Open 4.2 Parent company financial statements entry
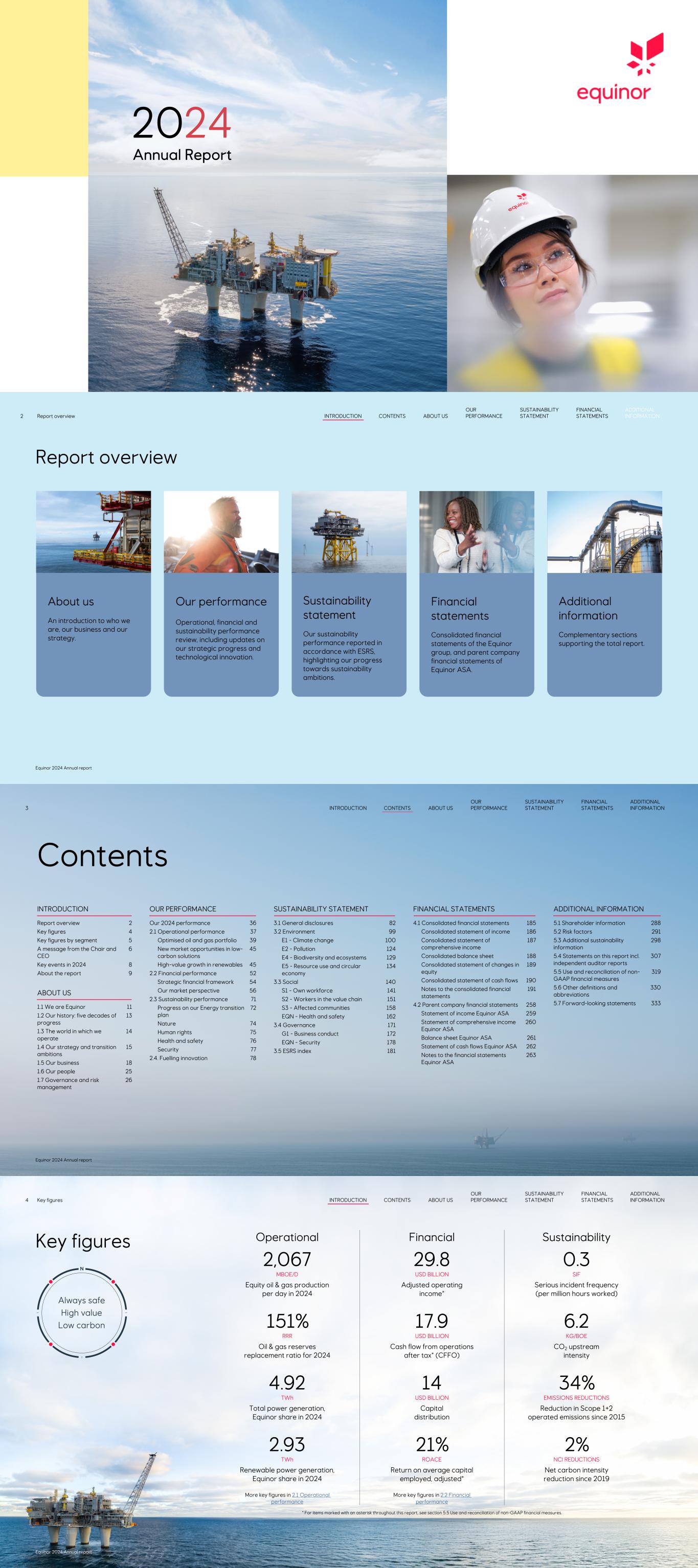 pyautogui.click(x=465, y=1005)
